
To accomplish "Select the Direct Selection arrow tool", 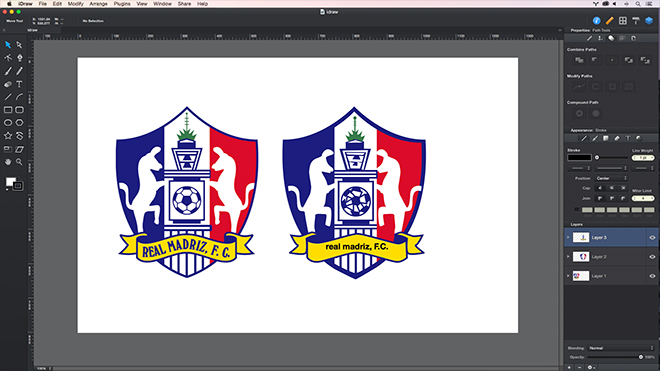I will (x=19, y=45).
